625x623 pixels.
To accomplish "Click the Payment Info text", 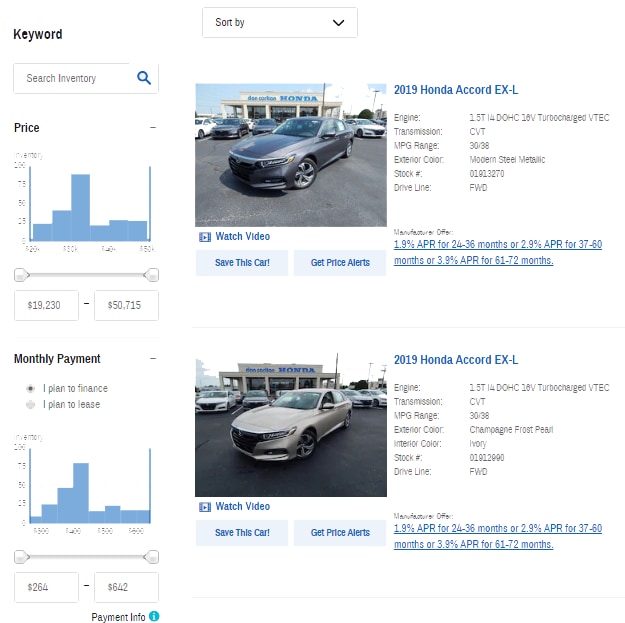I will click(x=118, y=617).
